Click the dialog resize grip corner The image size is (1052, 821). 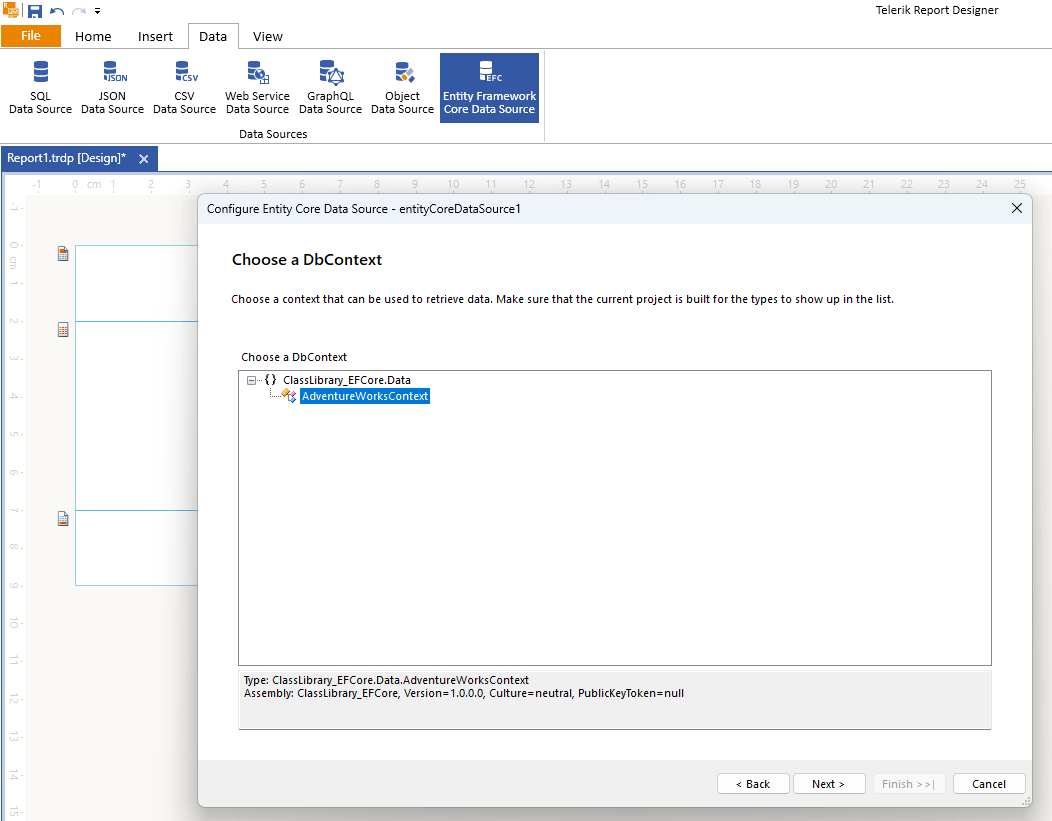pyautogui.click(x=1026, y=801)
